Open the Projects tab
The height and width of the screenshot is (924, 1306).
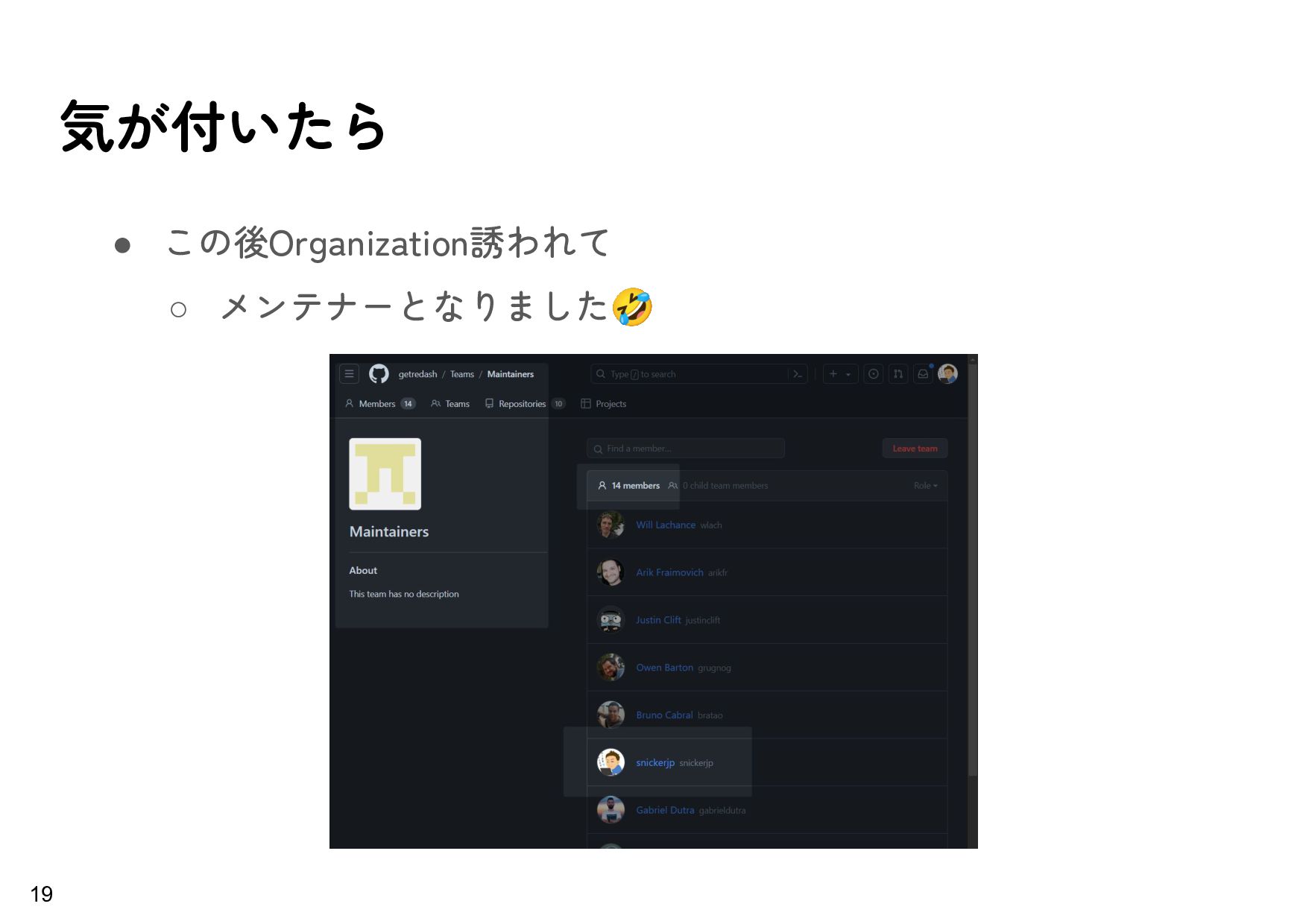(603, 404)
